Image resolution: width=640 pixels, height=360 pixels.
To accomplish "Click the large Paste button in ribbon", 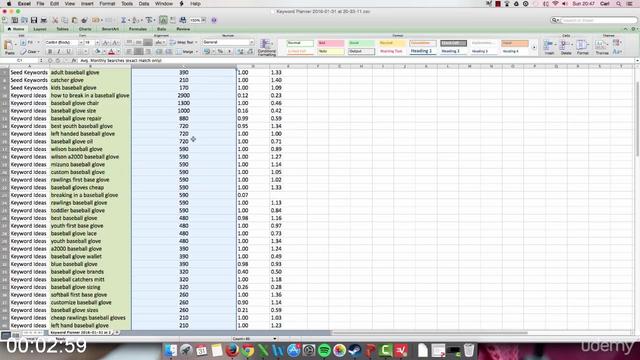I will (9, 47).
